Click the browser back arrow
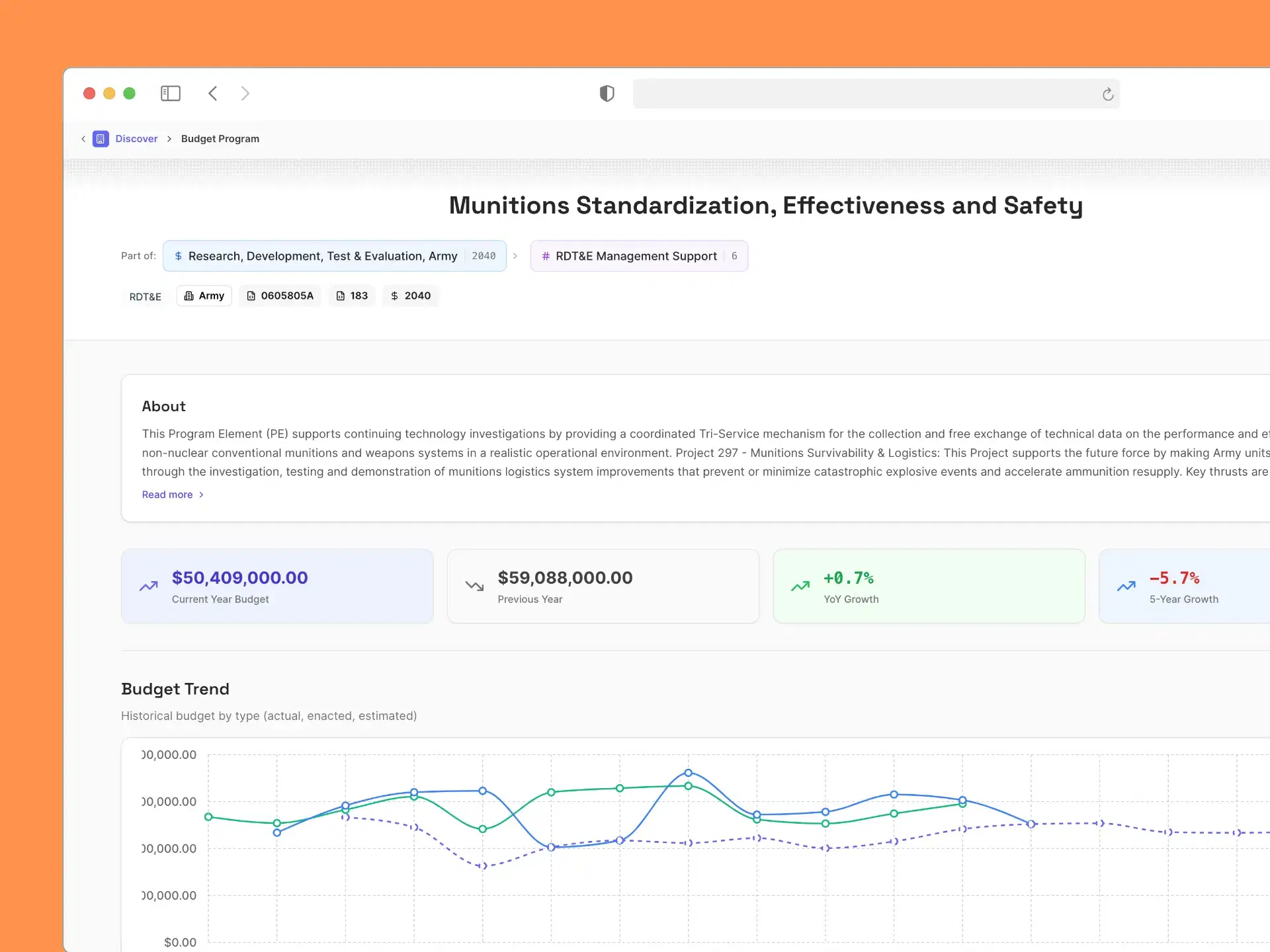Image resolution: width=1270 pixels, height=952 pixels. [213, 93]
